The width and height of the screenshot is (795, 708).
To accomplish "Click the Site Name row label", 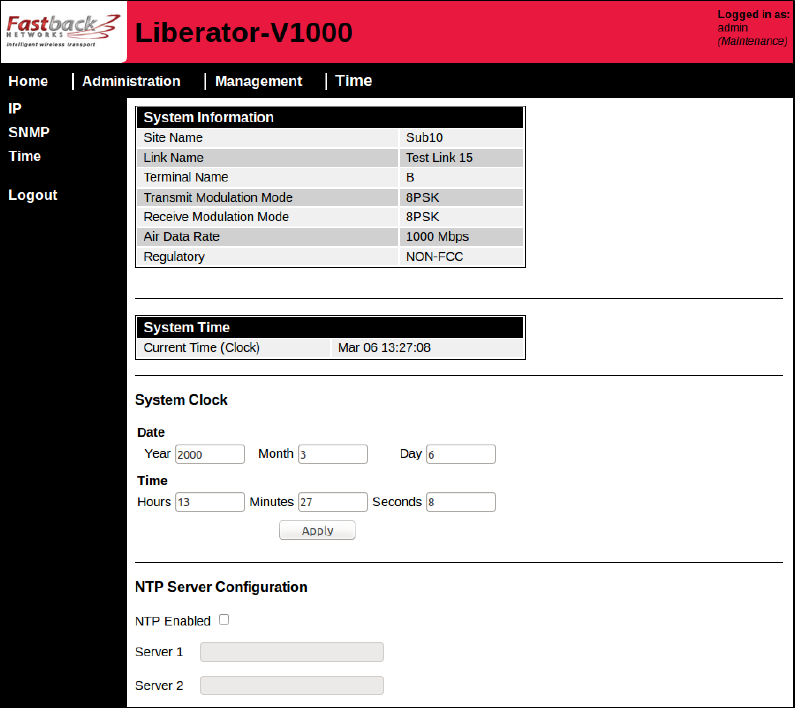I will [x=173, y=138].
